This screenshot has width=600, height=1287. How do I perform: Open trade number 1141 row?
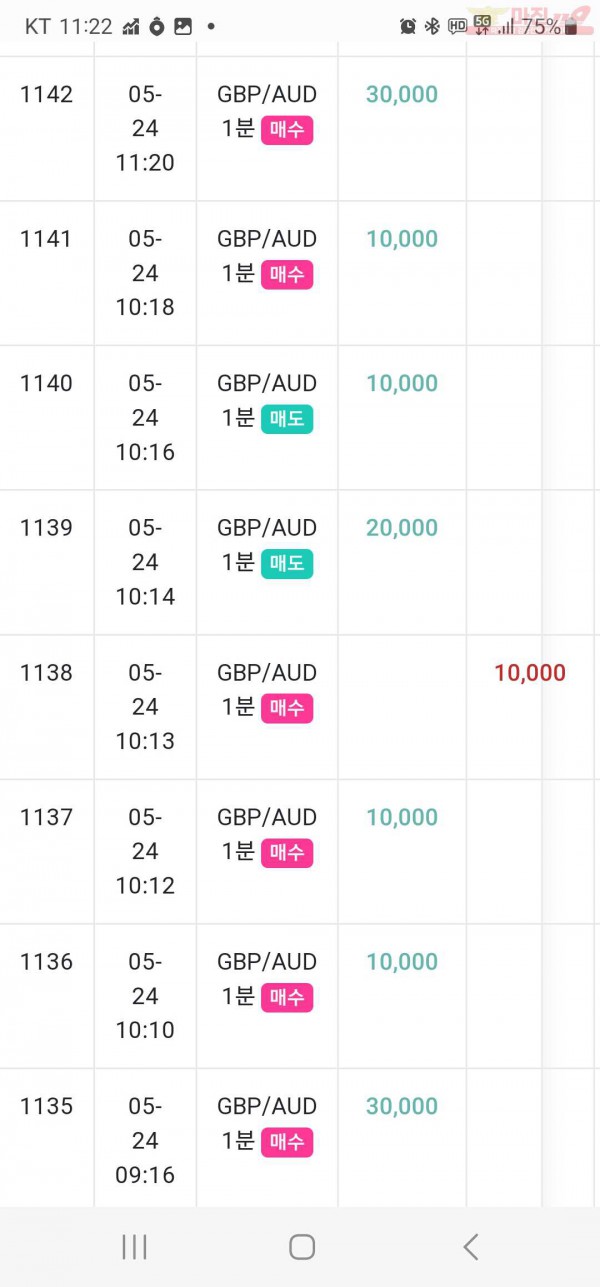(300, 273)
